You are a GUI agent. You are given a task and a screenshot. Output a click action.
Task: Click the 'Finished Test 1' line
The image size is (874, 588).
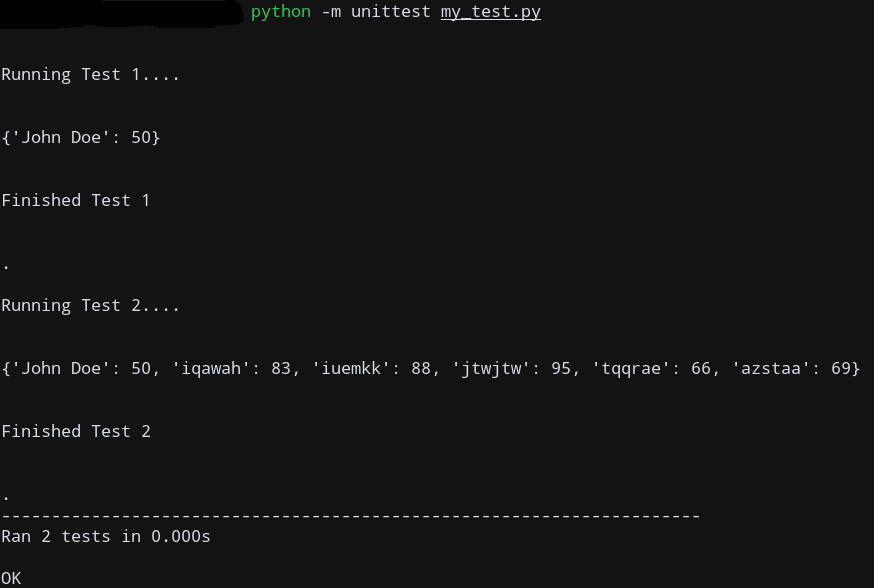[75, 200]
